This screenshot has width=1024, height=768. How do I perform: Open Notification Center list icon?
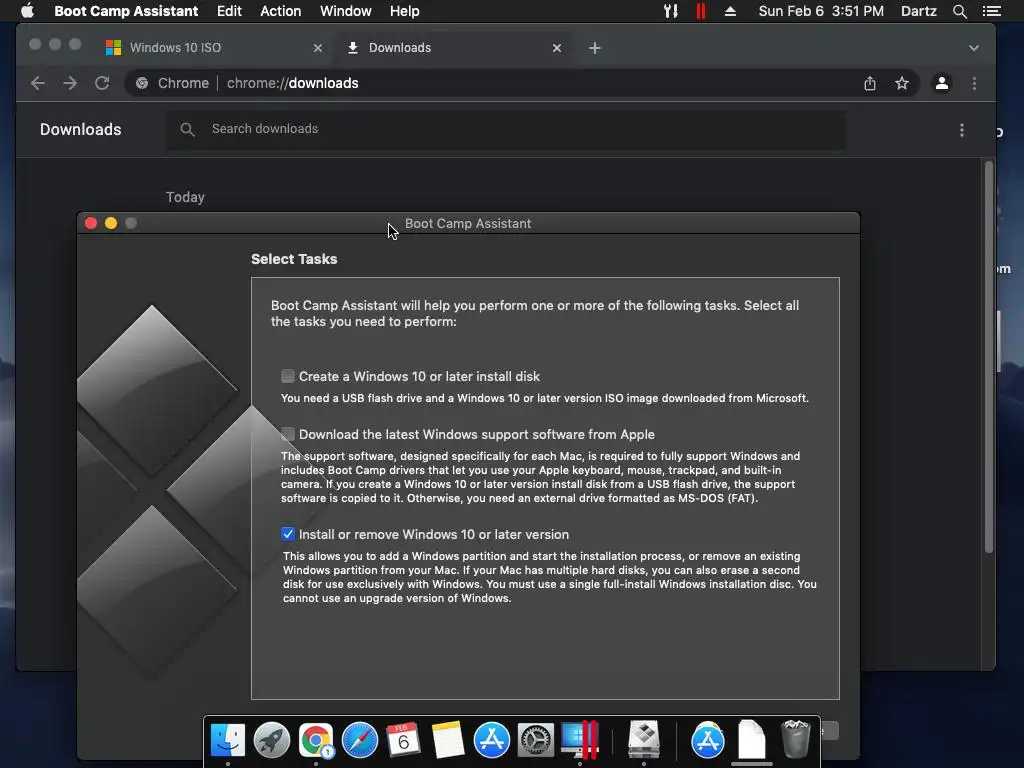991,11
